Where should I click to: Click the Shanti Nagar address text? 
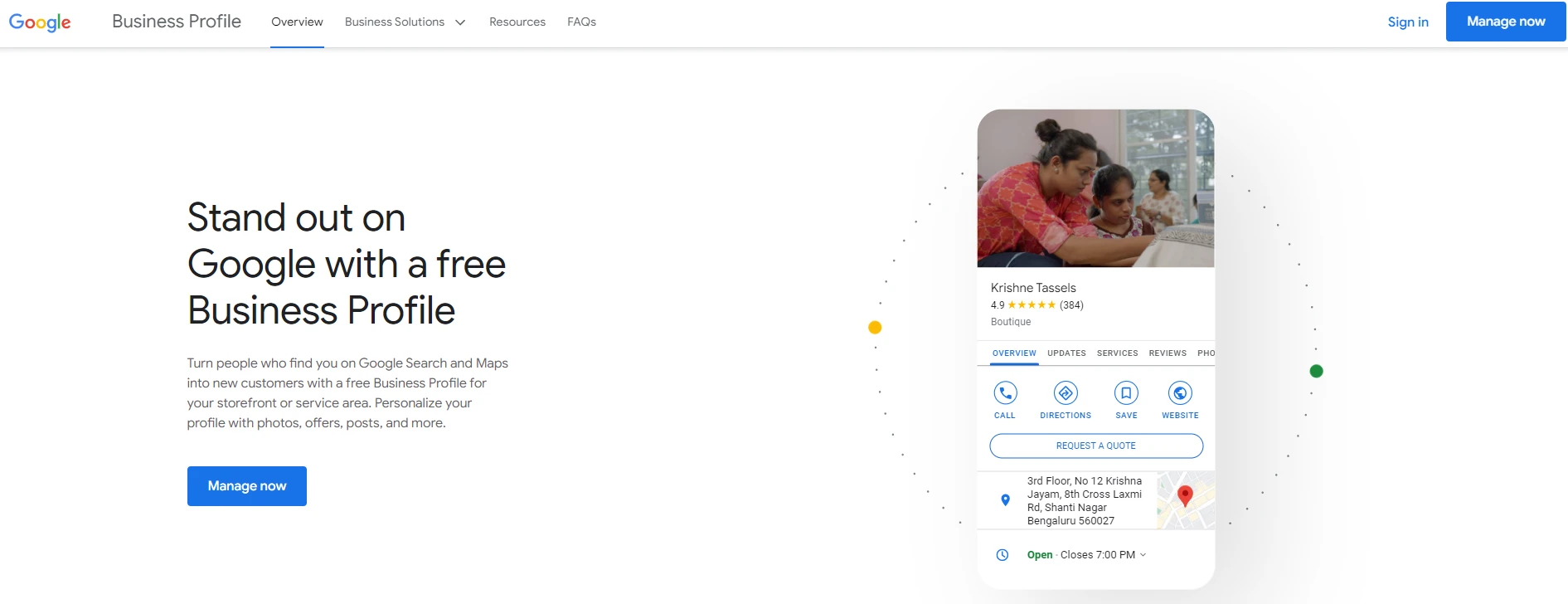coord(1085,501)
